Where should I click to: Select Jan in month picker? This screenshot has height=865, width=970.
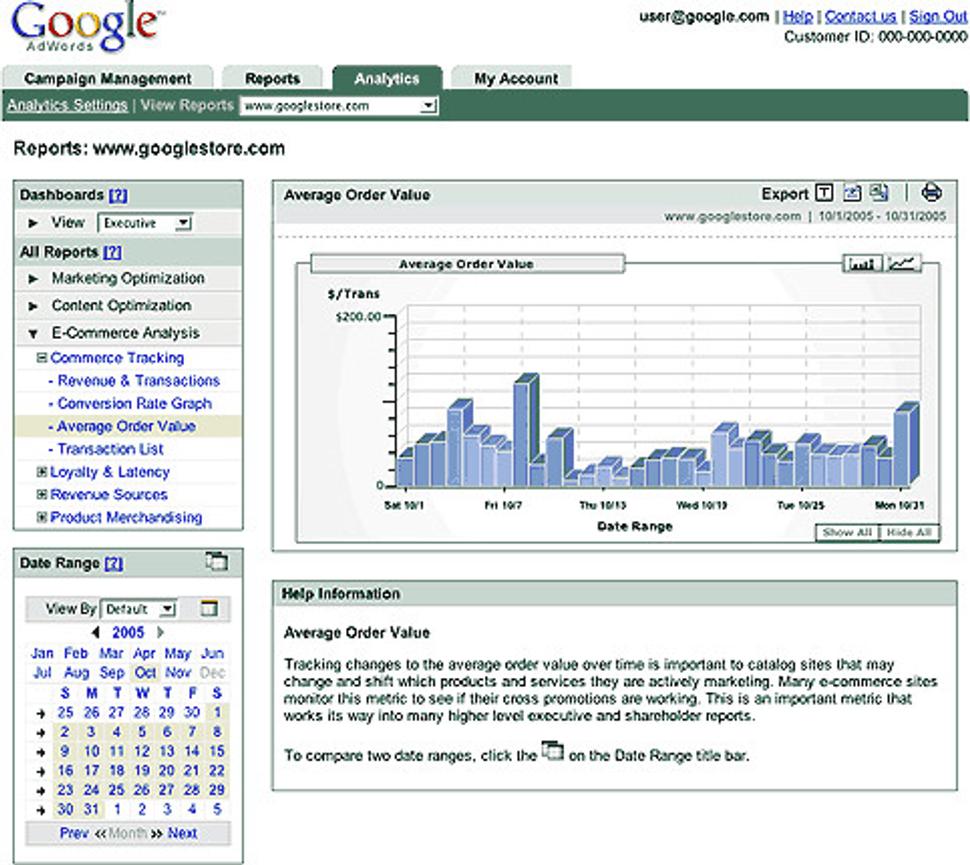pos(42,653)
